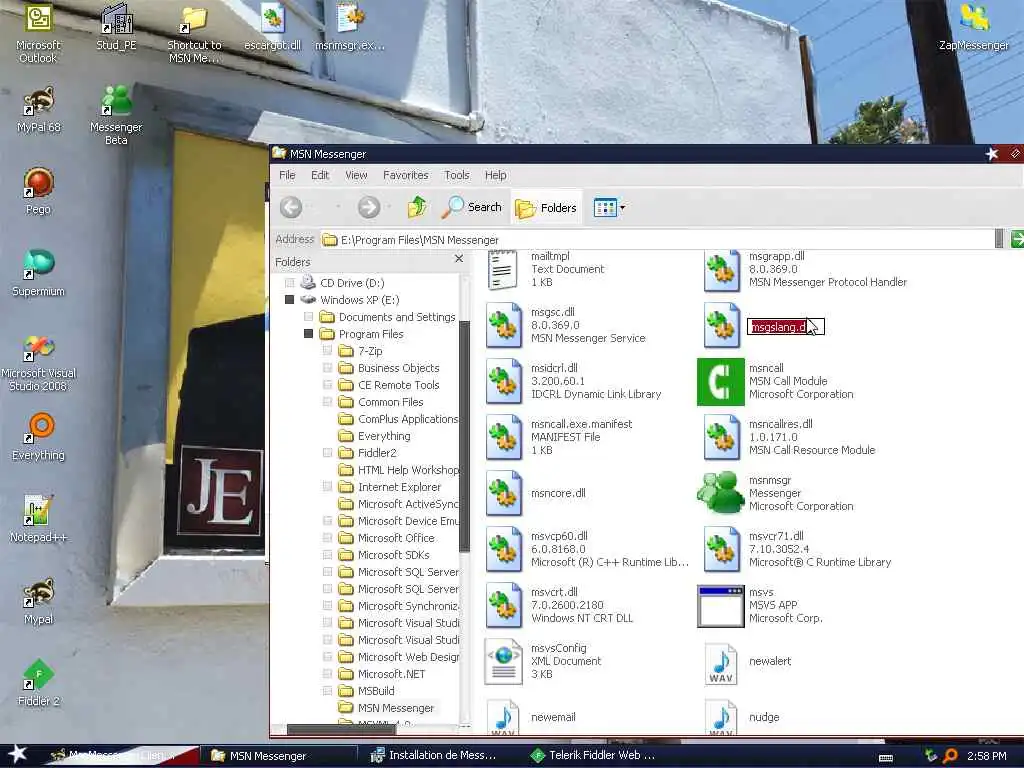Select the Everything desktop shortcut
1024x768 pixels.
tap(39, 438)
